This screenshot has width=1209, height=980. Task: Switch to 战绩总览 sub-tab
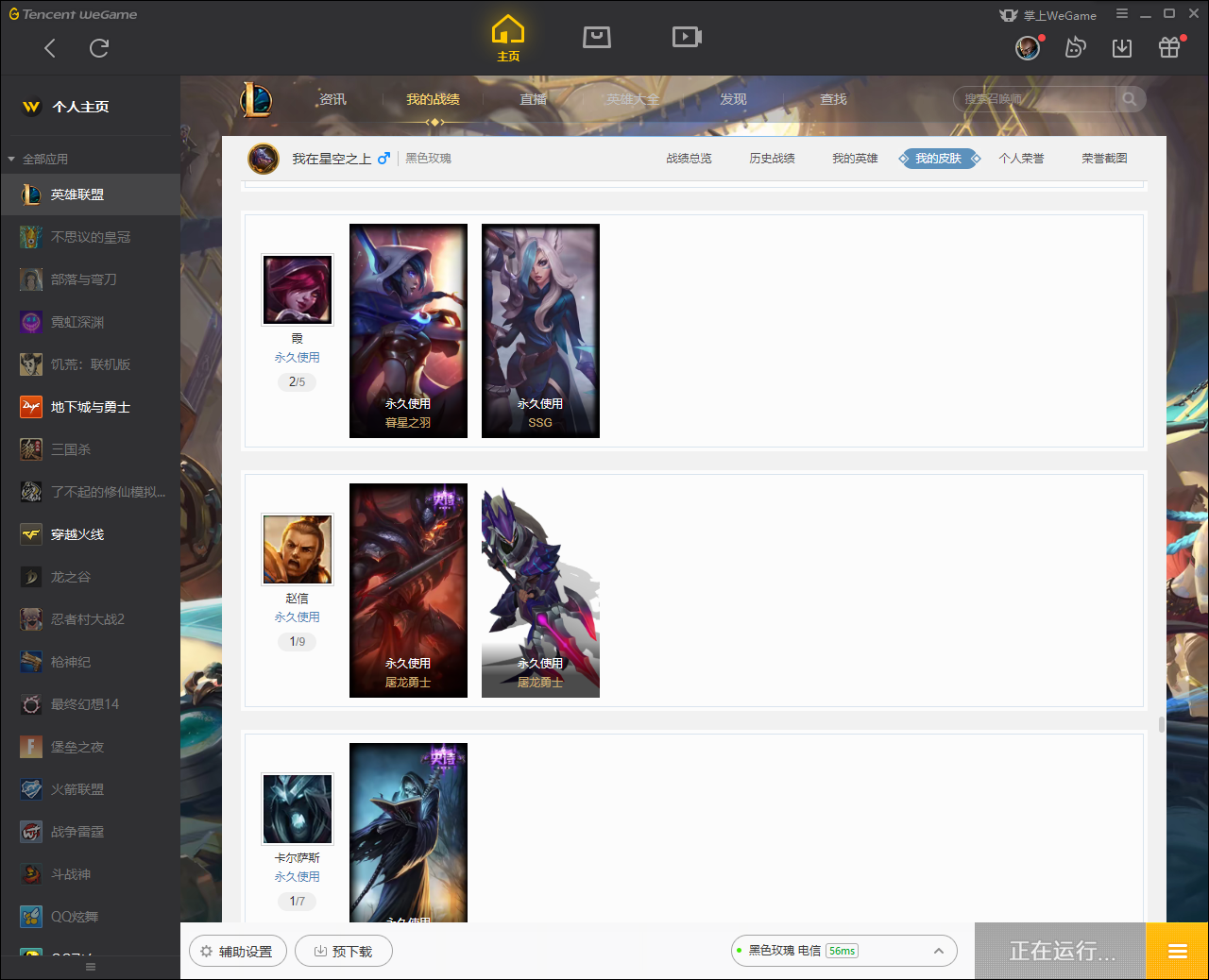click(689, 159)
